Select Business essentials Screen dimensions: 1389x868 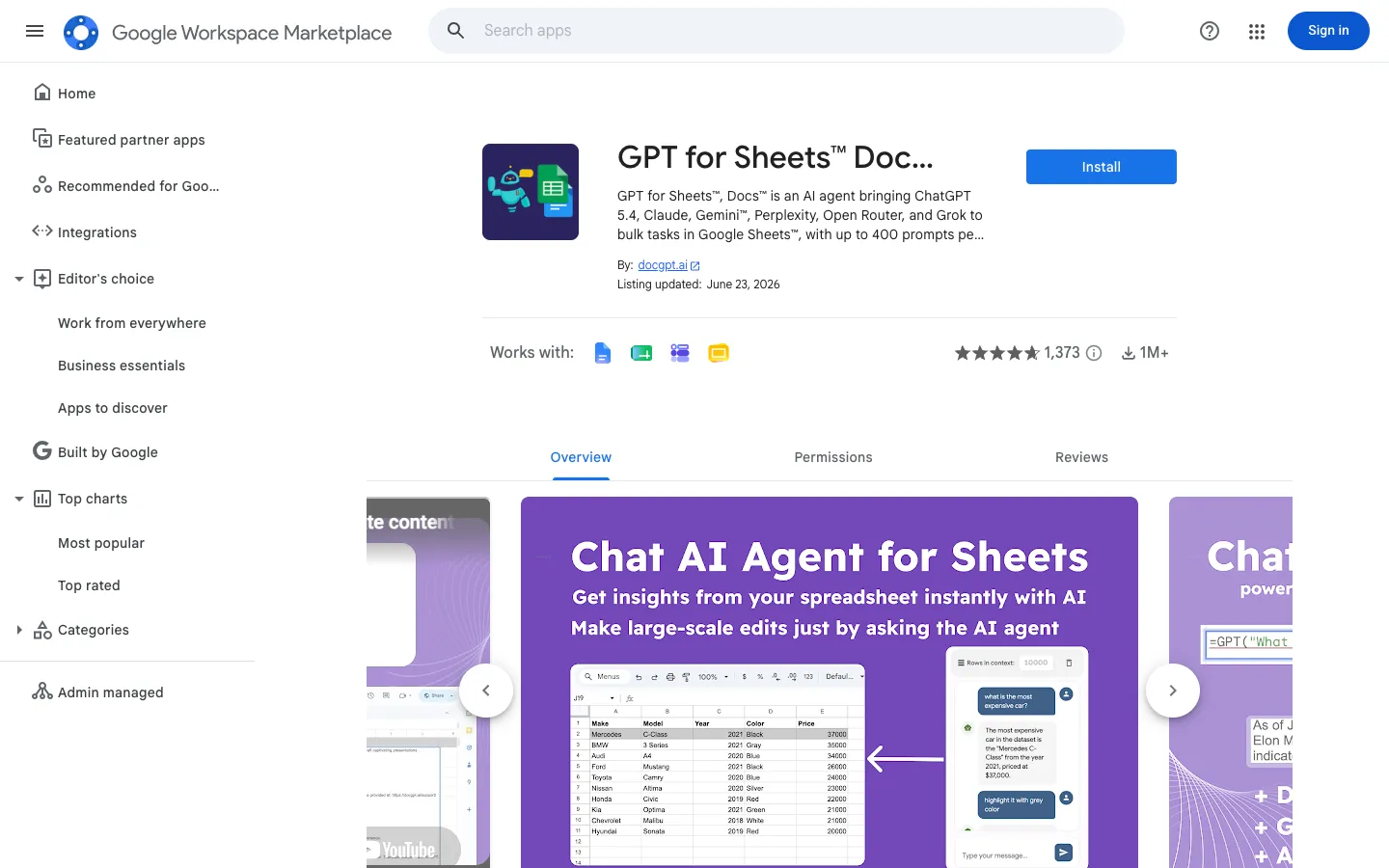click(x=122, y=366)
